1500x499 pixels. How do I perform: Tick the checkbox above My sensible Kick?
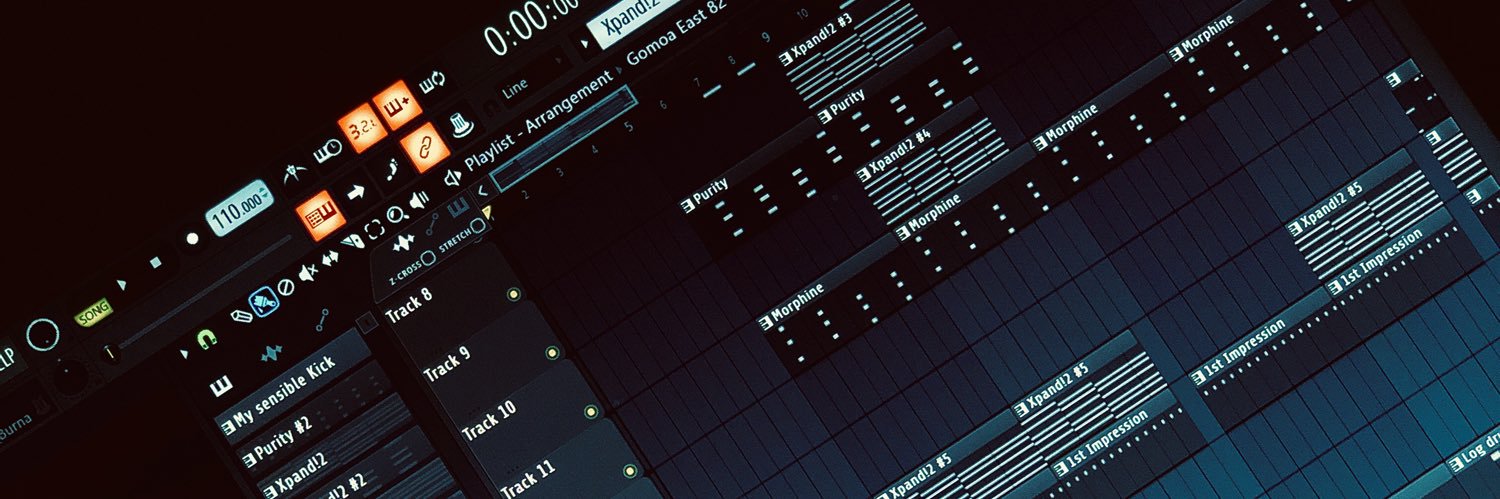(367, 322)
